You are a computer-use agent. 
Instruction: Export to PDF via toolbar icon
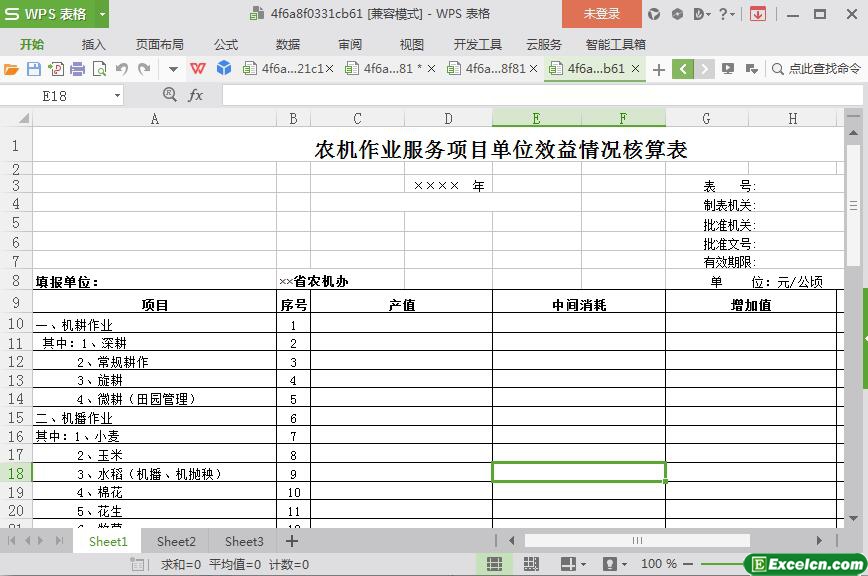point(56,69)
